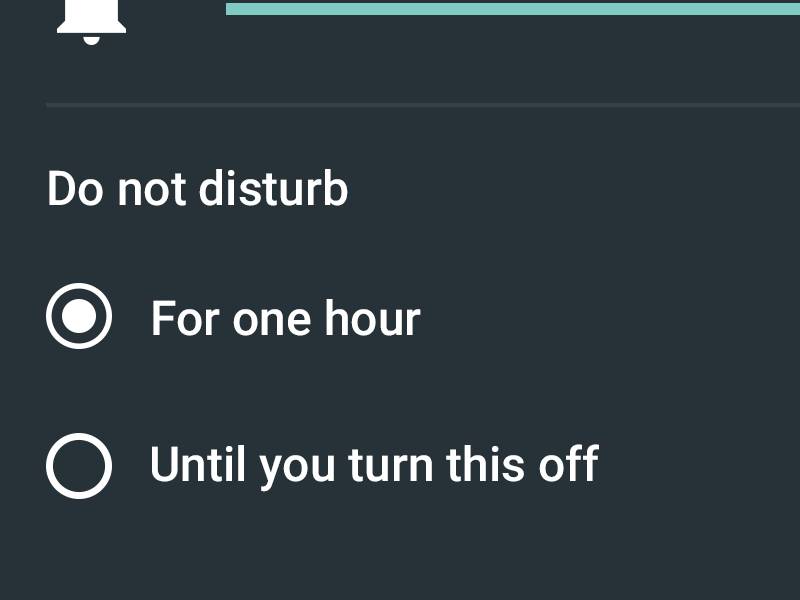Click the teal volume slider bar
This screenshot has width=800, height=600.
(512, 8)
